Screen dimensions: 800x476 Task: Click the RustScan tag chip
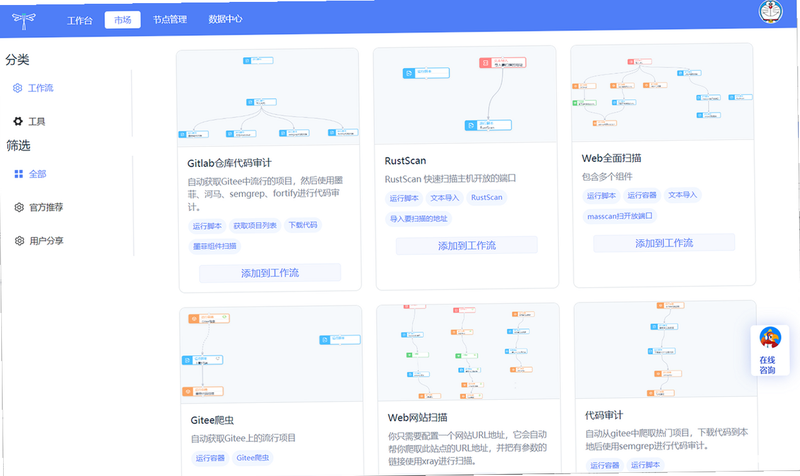(487, 197)
